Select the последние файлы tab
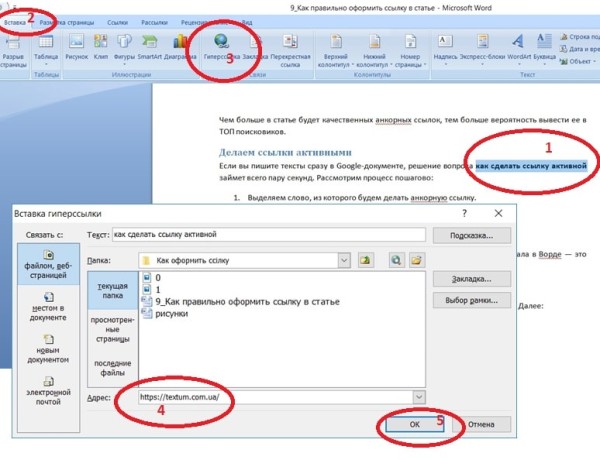Viewport: 600px width, 460px height. [112, 368]
